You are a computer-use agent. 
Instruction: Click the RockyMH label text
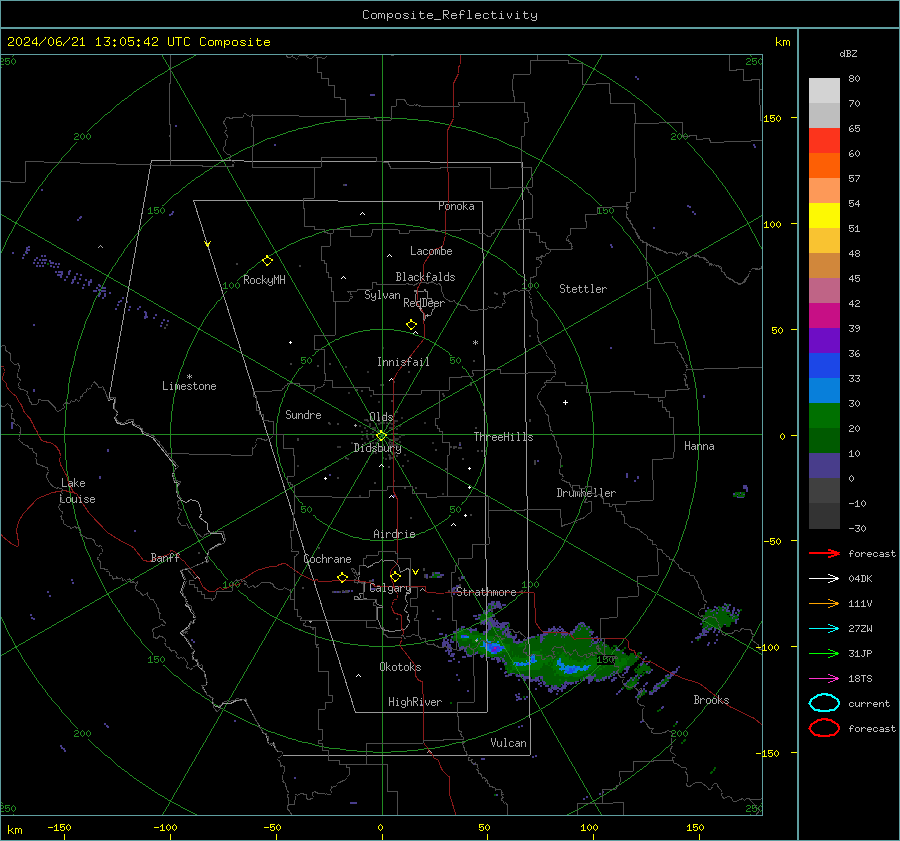pyautogui.click(x=264, y=280)
